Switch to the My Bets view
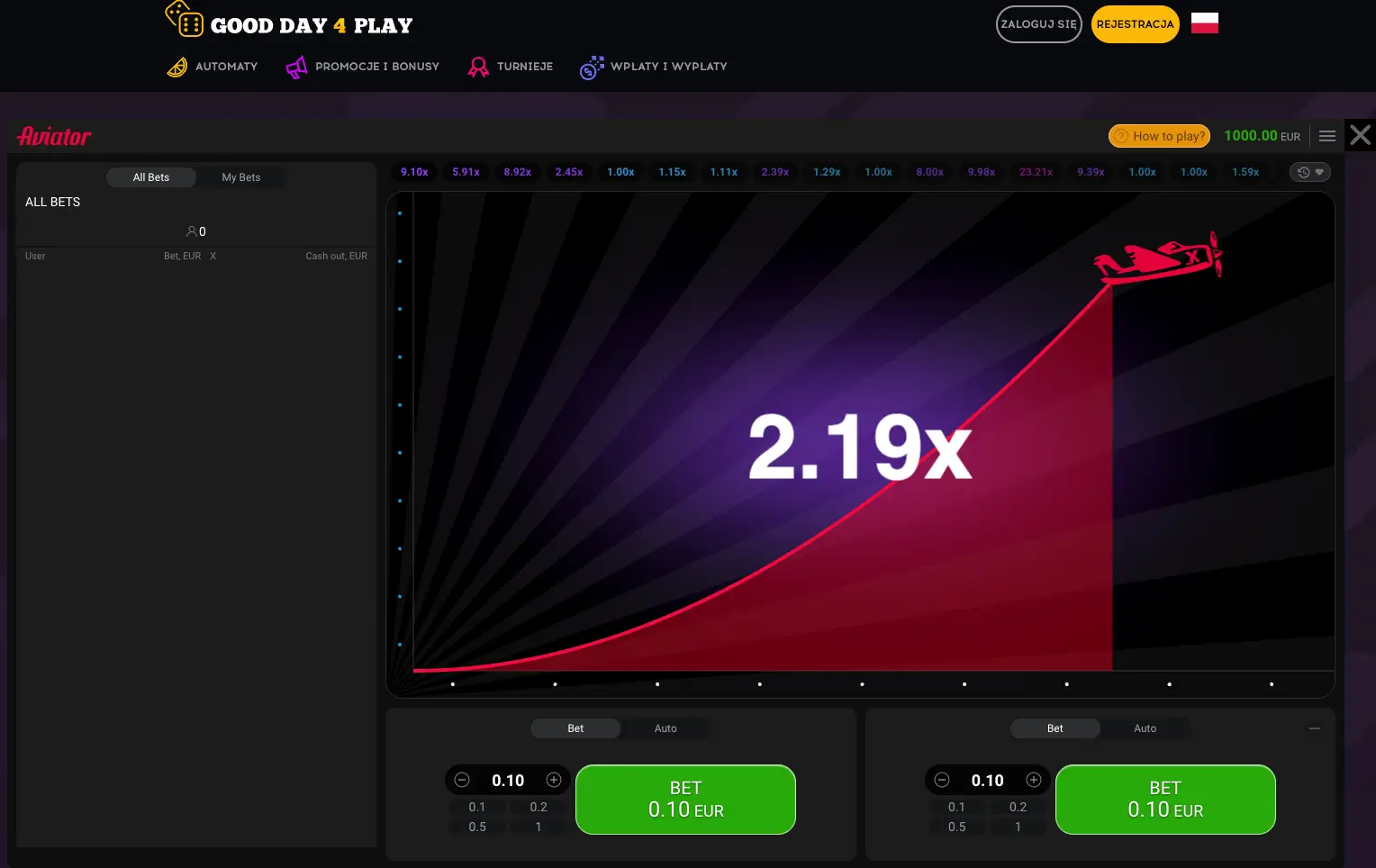 (x=240, y=177)
